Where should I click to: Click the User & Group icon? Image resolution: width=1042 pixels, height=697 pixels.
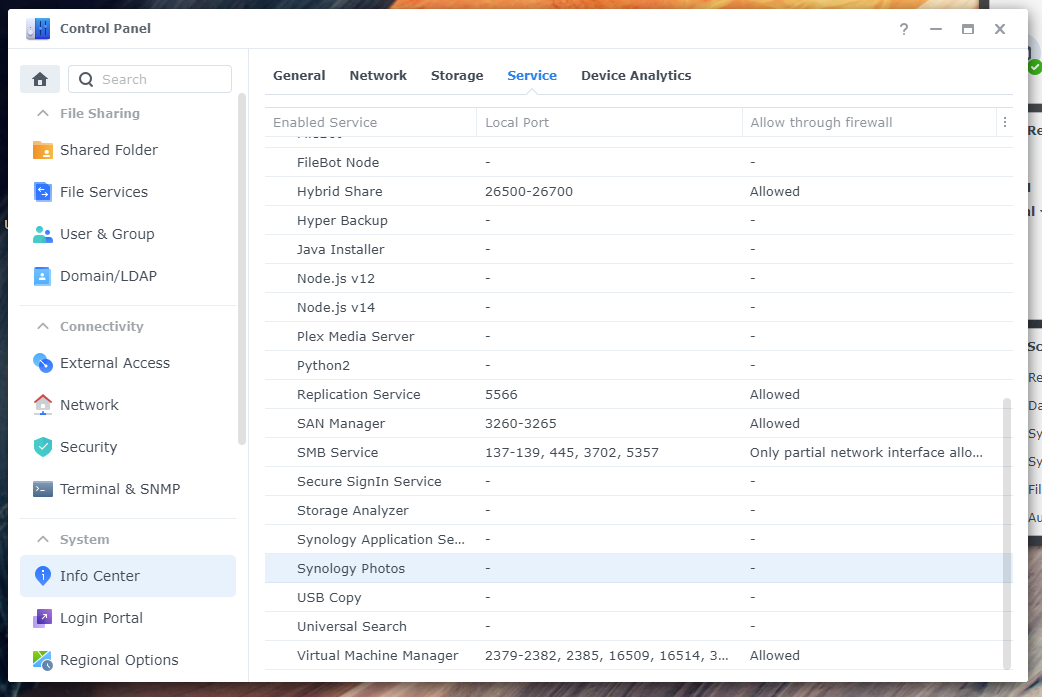pyautogui.click(x=43, y=234)
